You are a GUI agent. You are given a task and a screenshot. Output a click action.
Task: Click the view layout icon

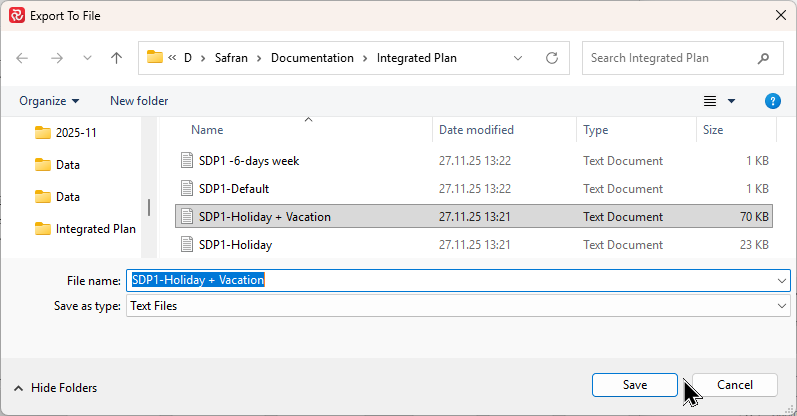click(x=710, y=101)
